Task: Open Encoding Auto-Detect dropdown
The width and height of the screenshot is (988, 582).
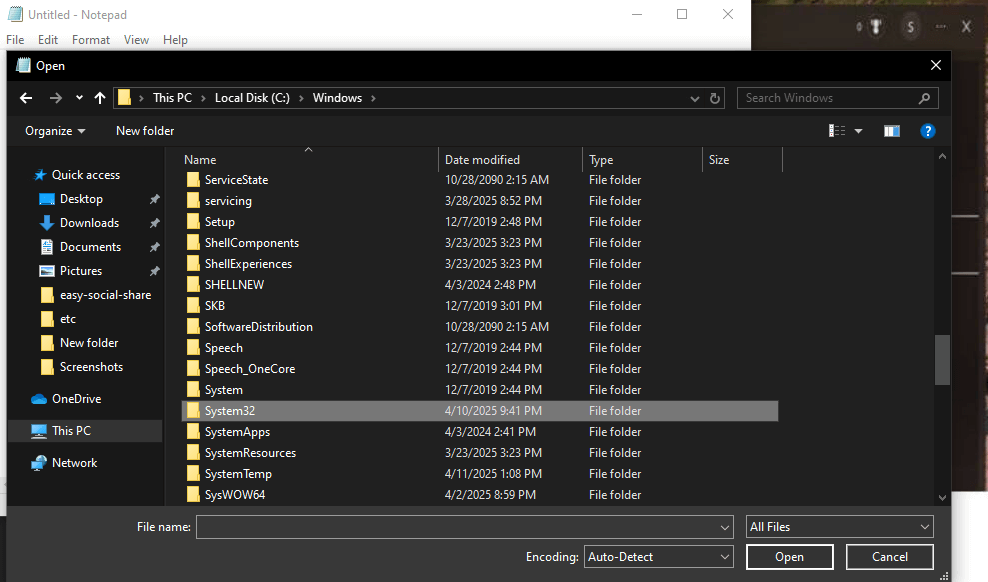Action: tap(658, 557)
